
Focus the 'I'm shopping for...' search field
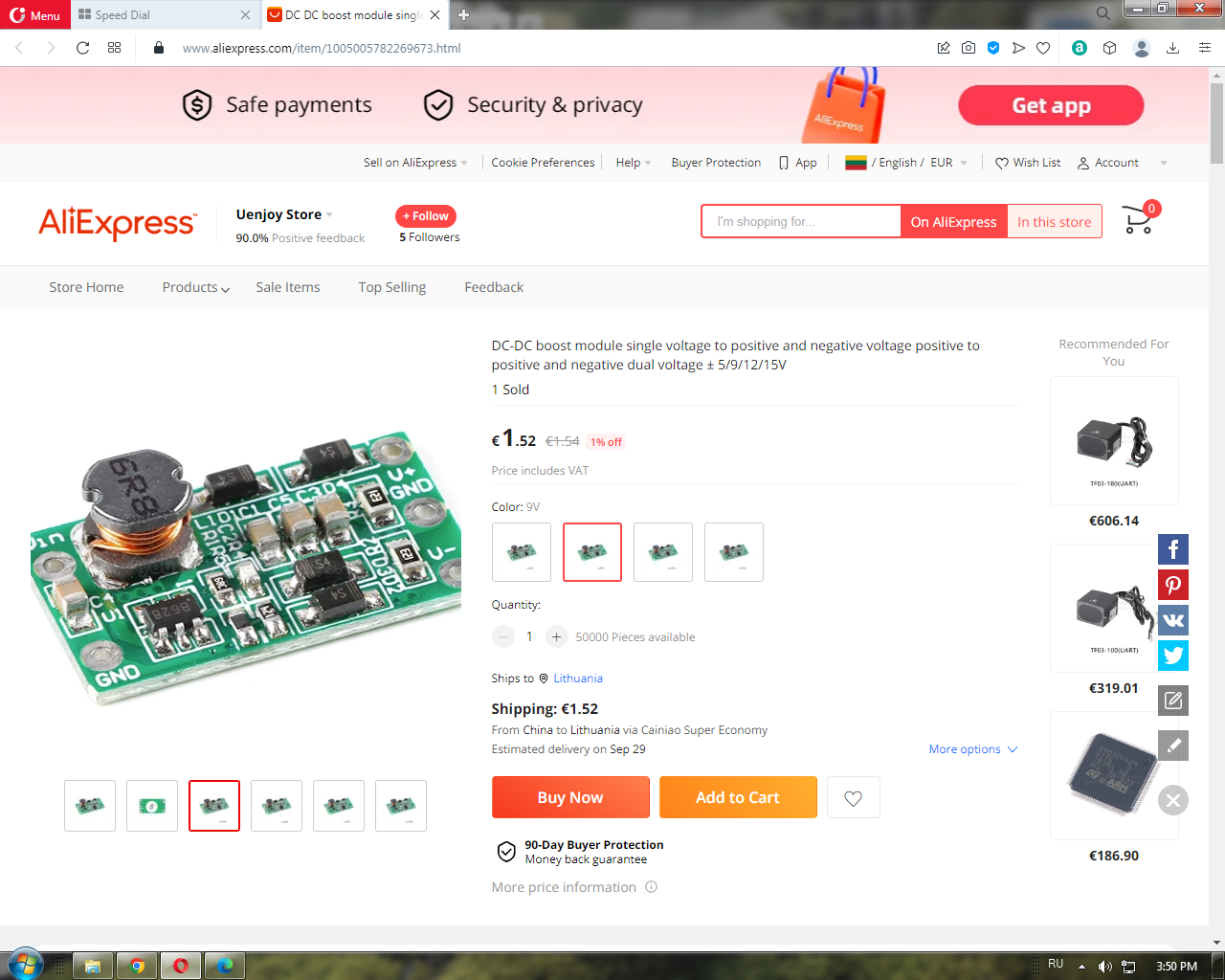click(x=801, y=222)
